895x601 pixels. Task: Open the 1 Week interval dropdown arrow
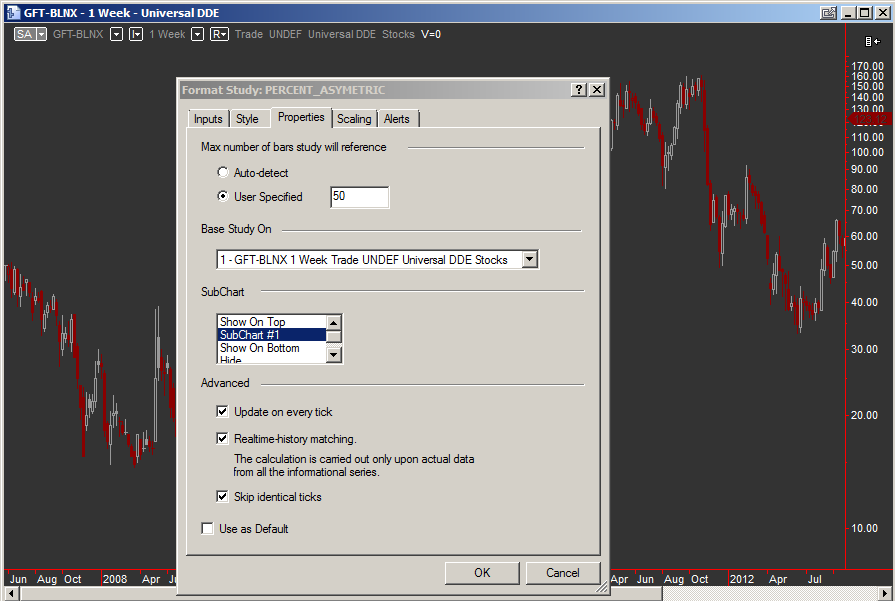click(x=197, y=34)
